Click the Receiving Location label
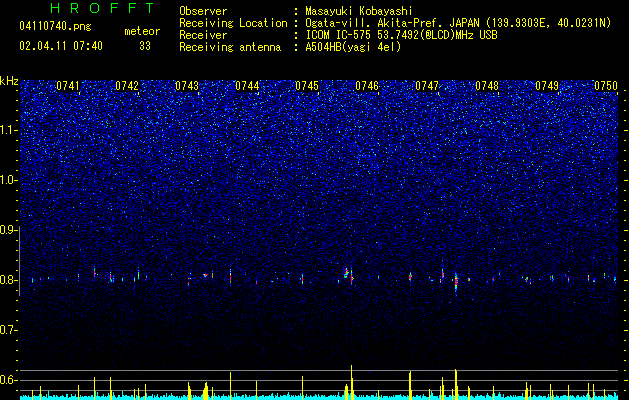 [x=233, y=23]
